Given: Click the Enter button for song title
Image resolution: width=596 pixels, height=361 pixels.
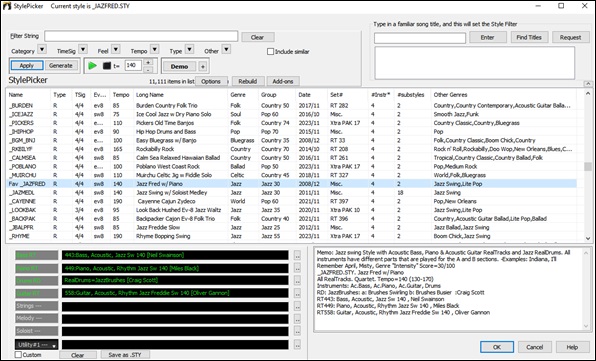Looking at the screenshot, I should click(x=488, y=37).
